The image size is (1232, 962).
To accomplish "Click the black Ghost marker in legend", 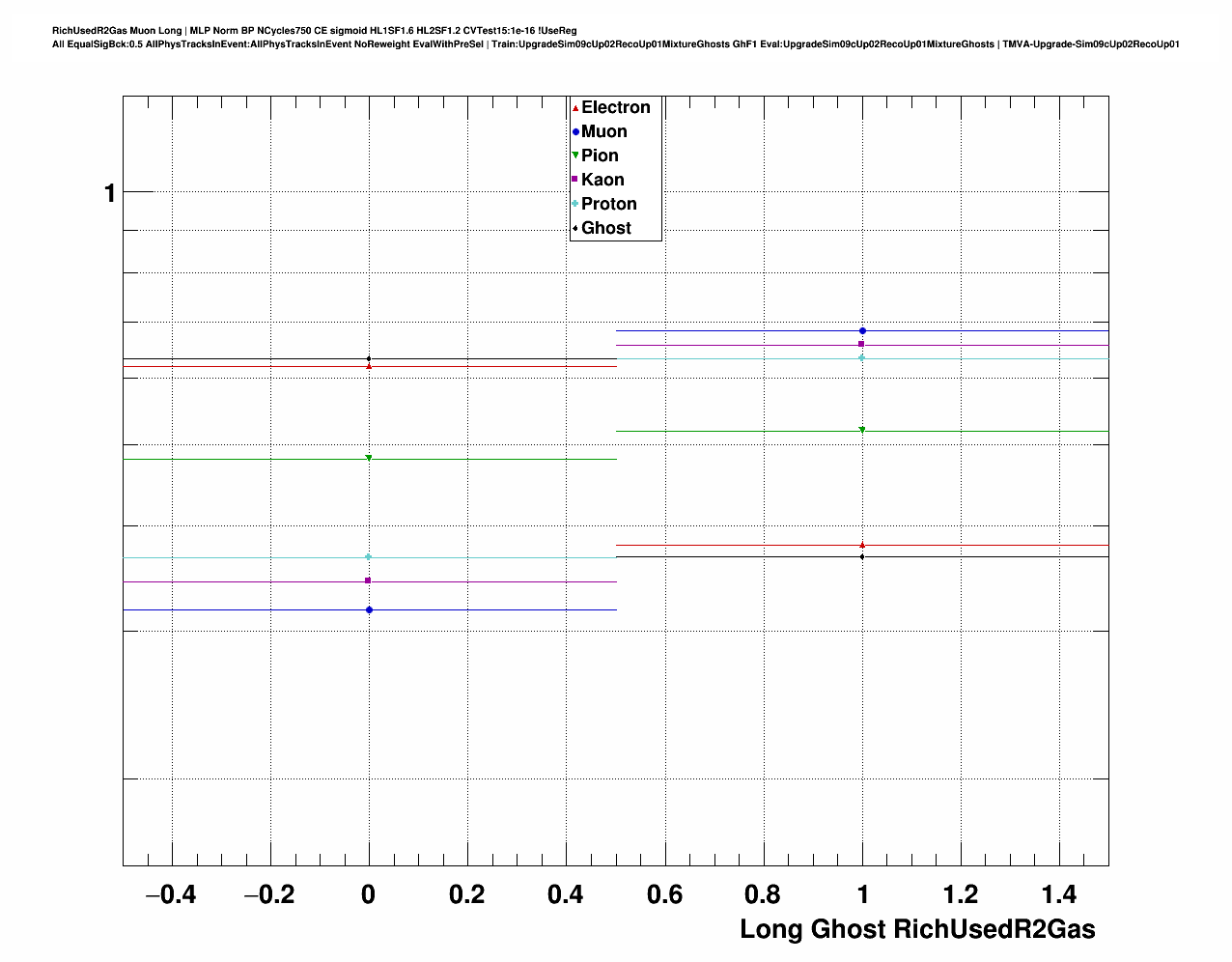I will tap(575, 228).
